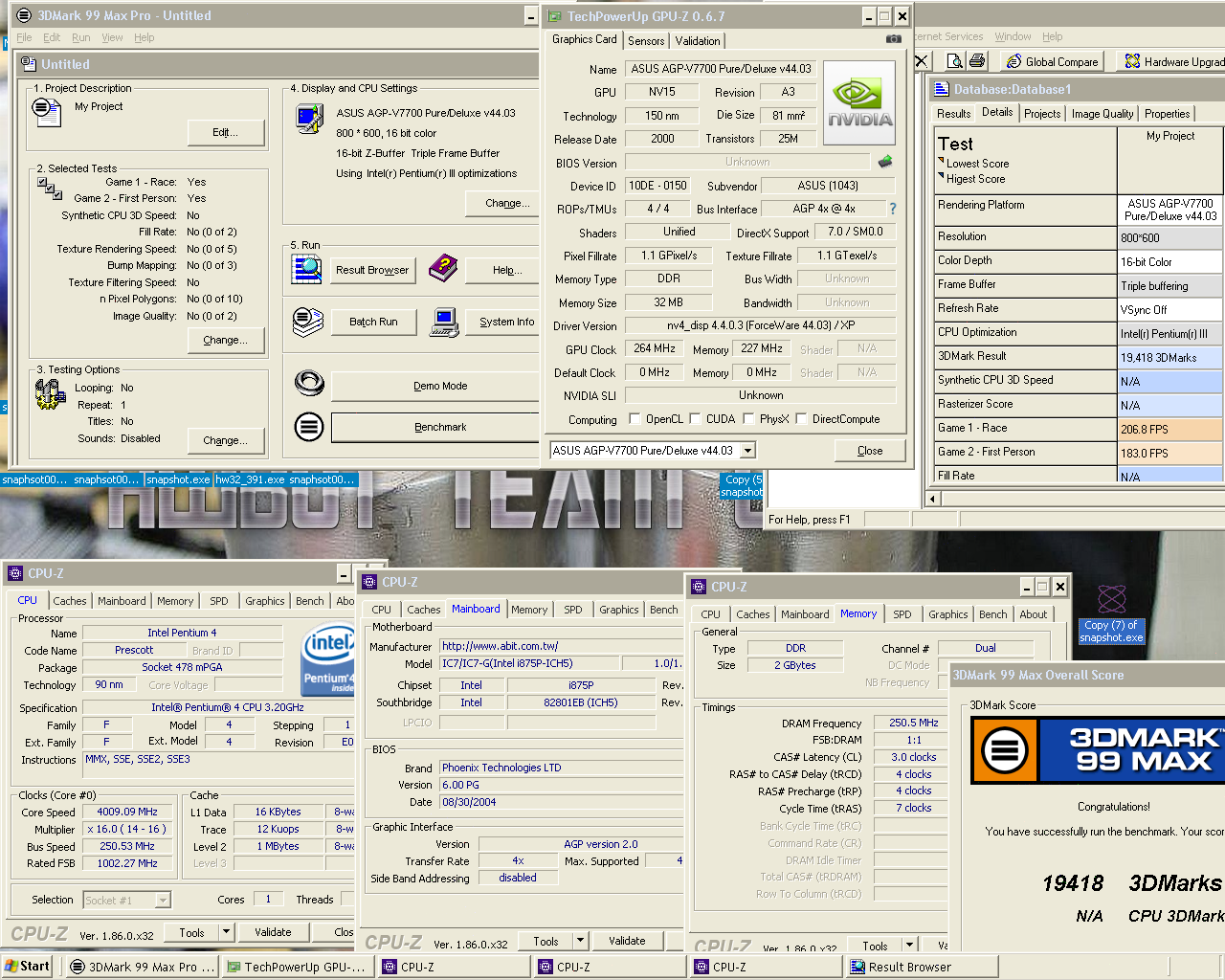Switch to the Sensors tab in GPU-Z
Viewport: 1225px width, 980px height.
click(646, 40)
